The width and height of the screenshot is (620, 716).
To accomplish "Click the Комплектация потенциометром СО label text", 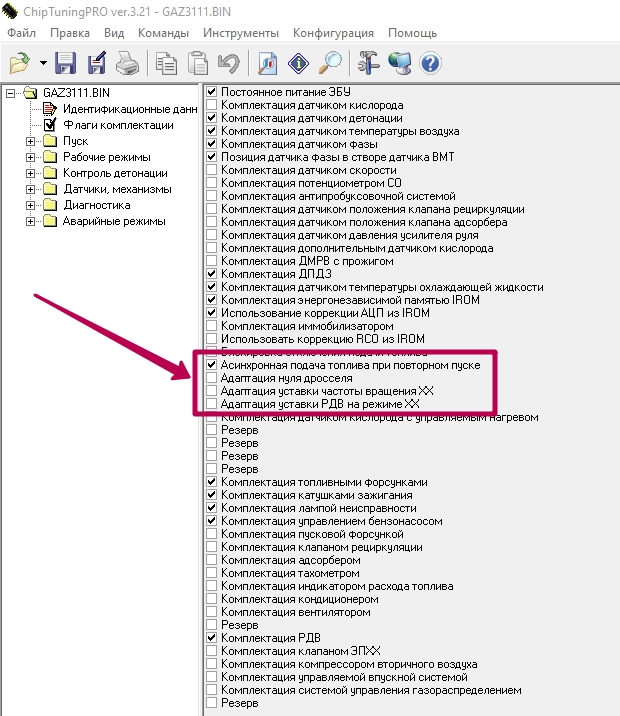I will click(x=311, y=183).
